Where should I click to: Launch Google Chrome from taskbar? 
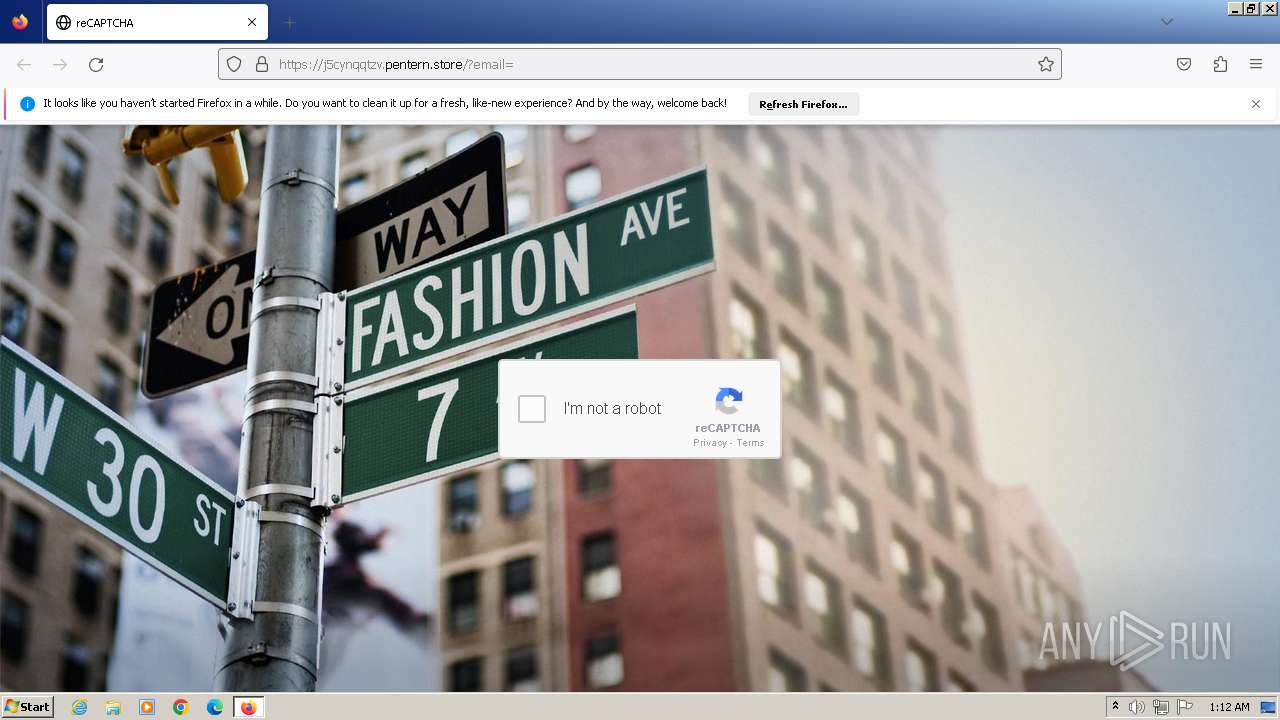tap(181, 707)
